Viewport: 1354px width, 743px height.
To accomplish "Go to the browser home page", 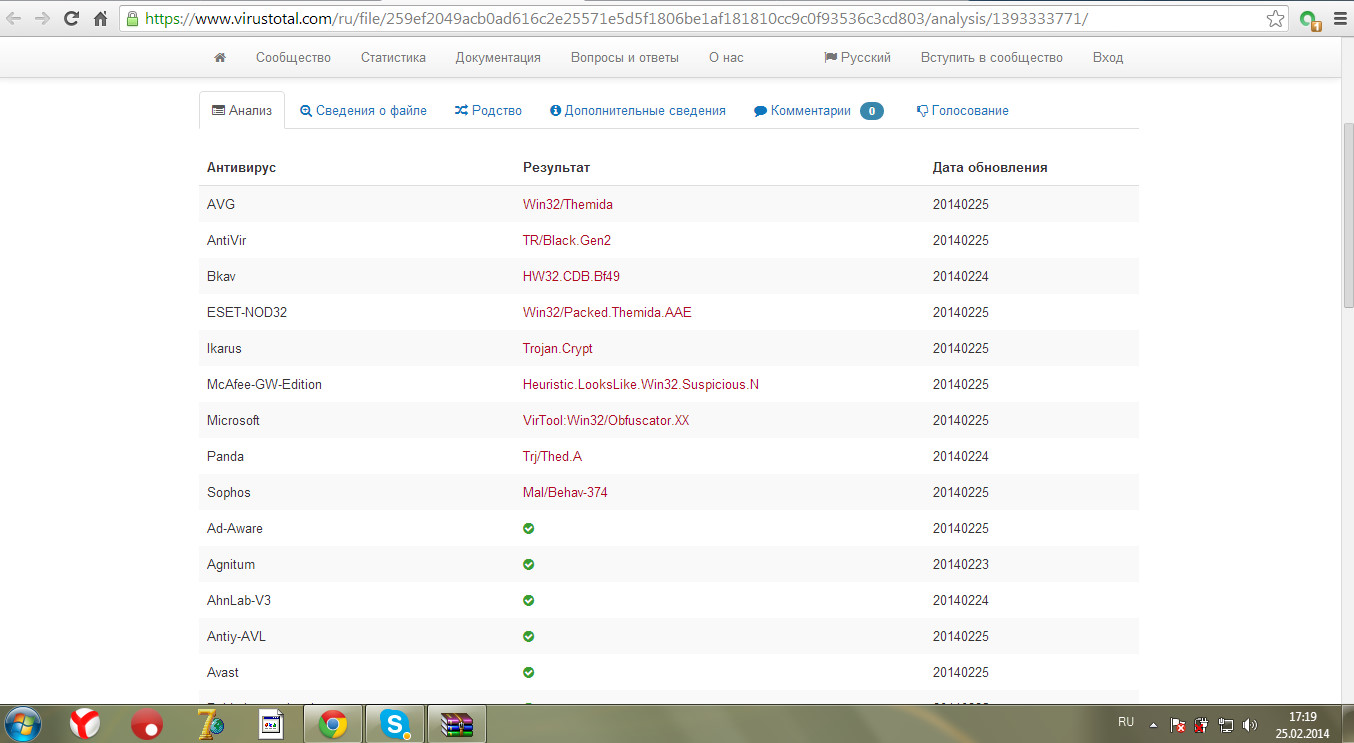I will tap(100, 19).
